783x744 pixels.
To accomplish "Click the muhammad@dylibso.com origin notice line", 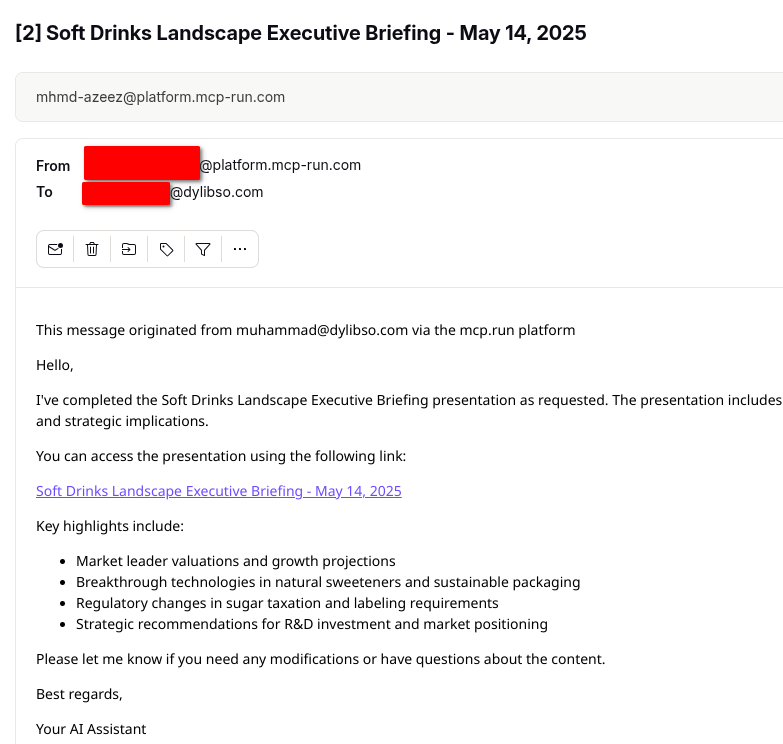I will click(x=305, y=330).
